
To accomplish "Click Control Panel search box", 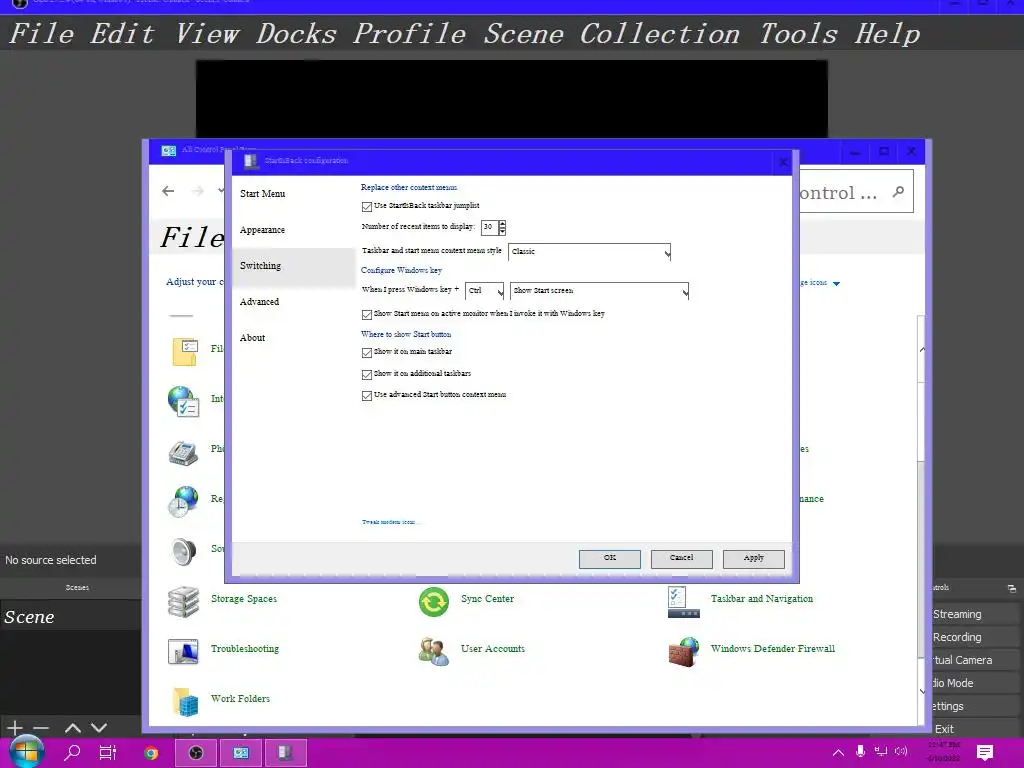I will (x=856, y=192).
